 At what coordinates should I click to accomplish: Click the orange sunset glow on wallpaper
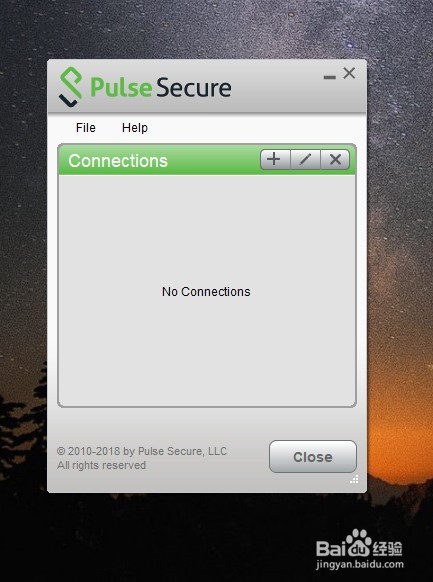(401, 438)
